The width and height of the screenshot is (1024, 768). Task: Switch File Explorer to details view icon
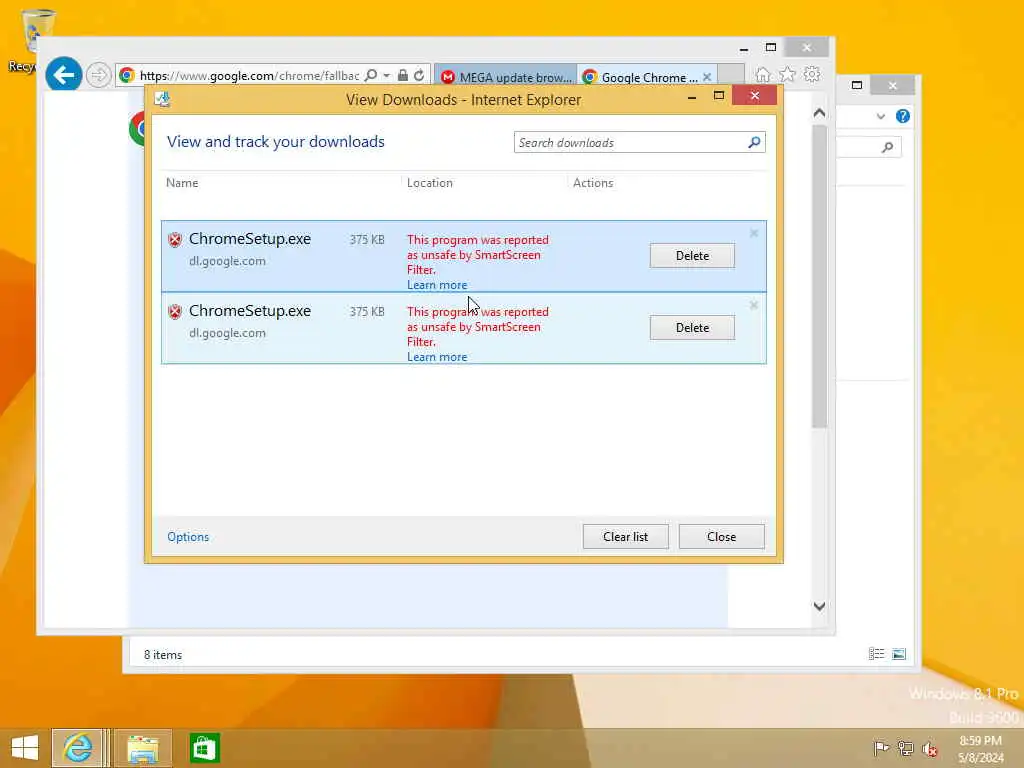point(876,654)
